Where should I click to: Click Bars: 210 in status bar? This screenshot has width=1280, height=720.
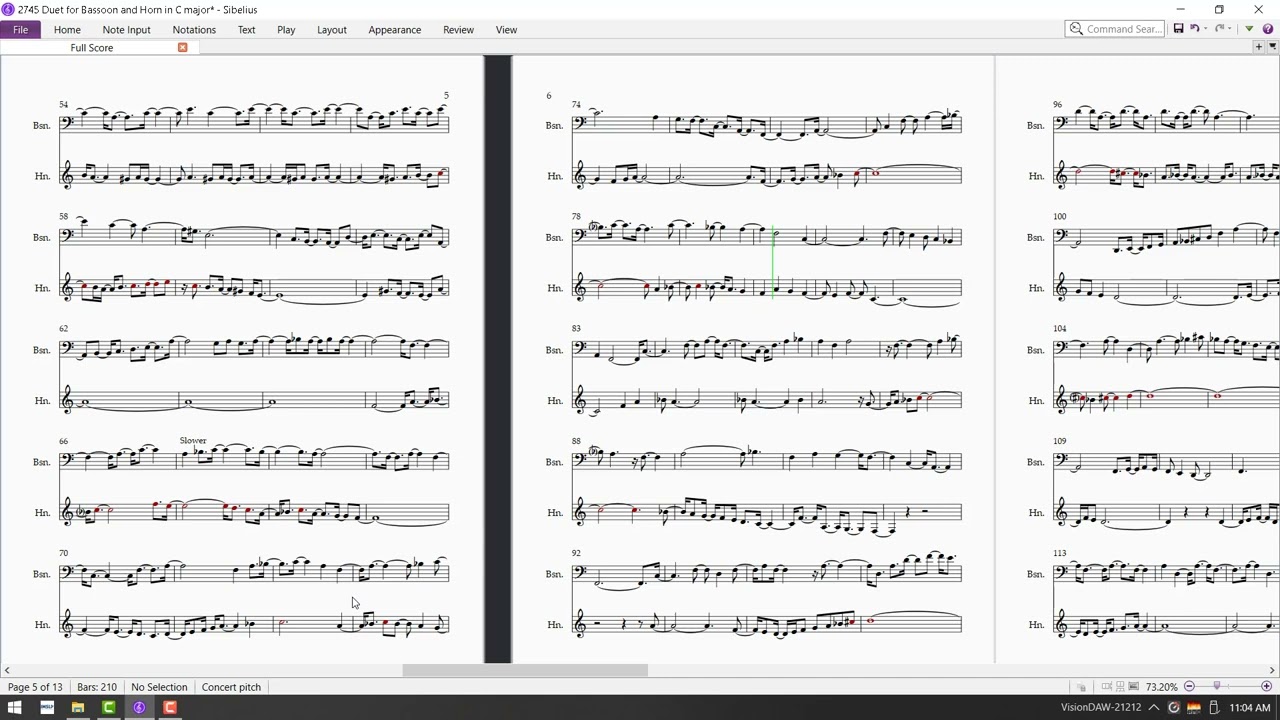point(97,687)
